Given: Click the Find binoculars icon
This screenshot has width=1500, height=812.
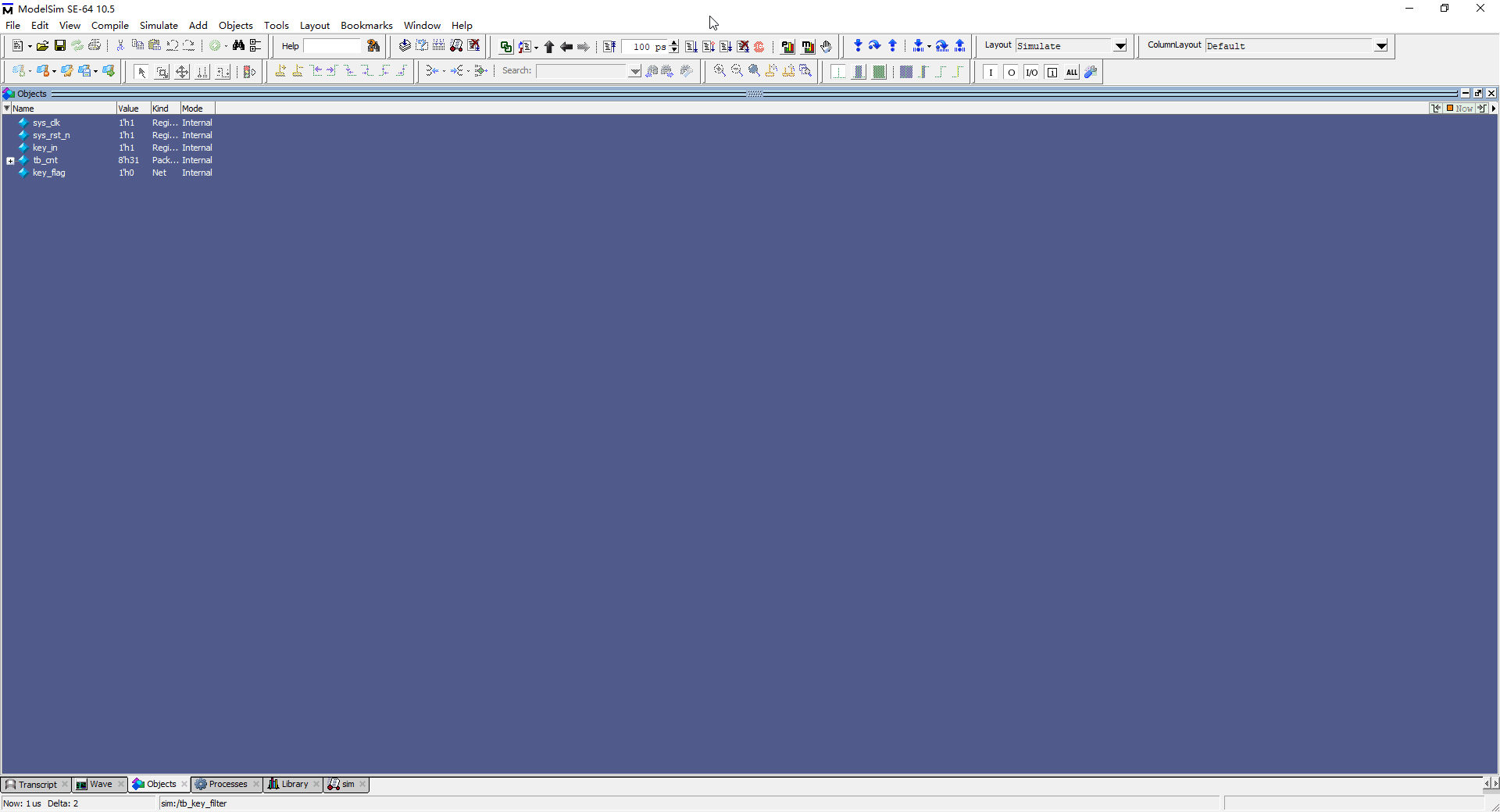Looking at the screenshot, I should 238,46.
